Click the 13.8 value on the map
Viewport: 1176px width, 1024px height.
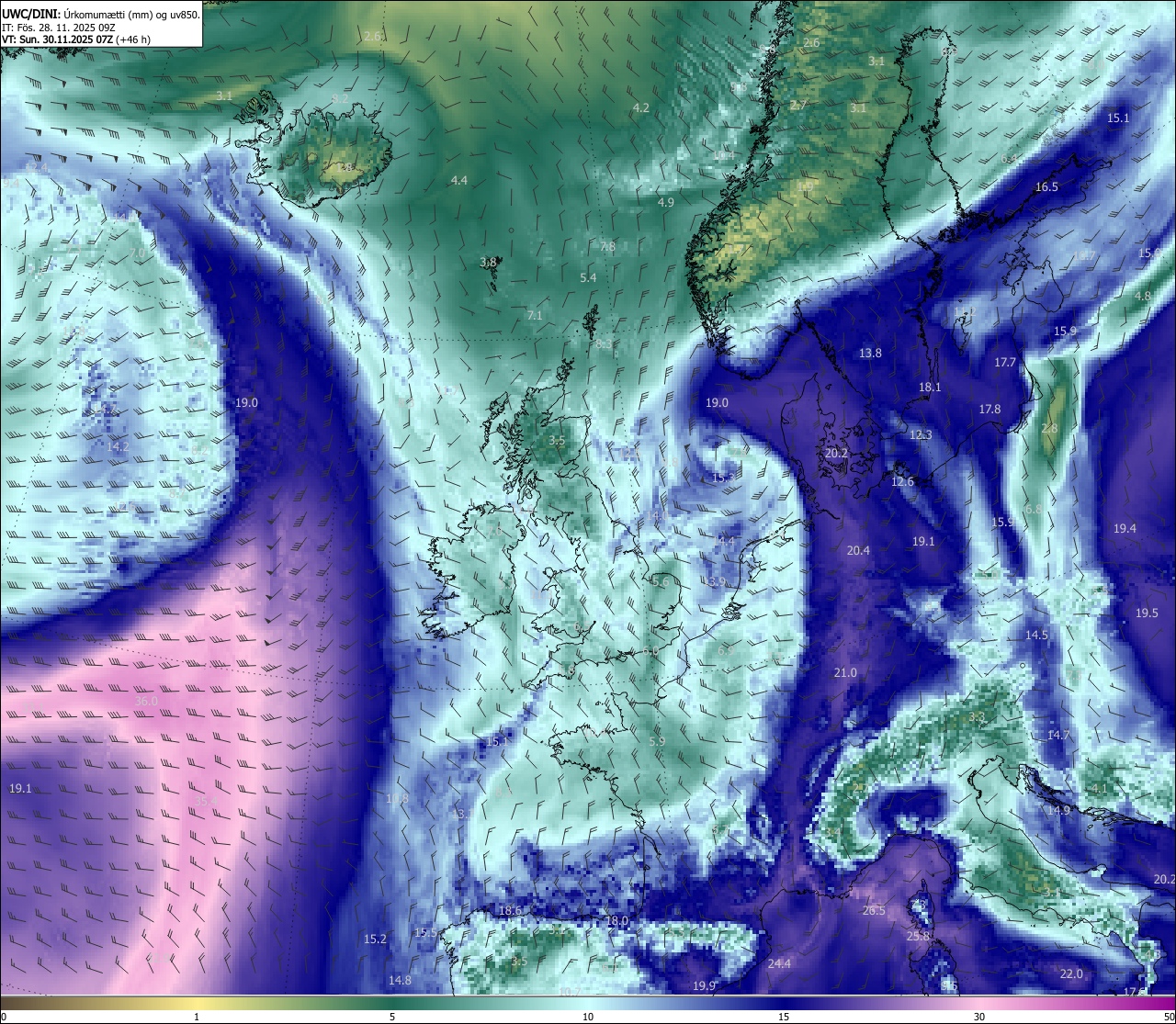(x=870, y=353)
